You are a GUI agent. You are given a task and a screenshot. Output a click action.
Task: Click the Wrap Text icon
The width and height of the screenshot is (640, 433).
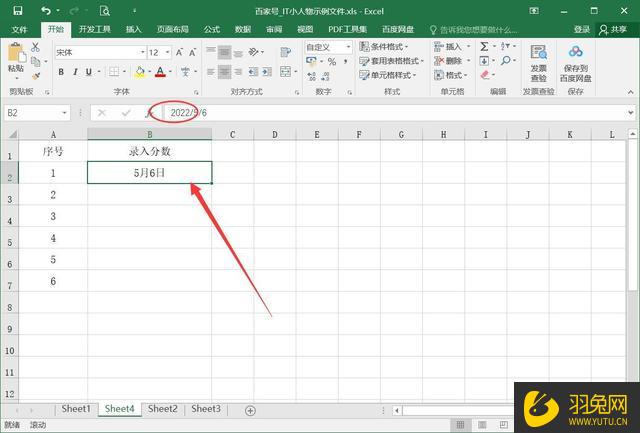tap(286, 52)
